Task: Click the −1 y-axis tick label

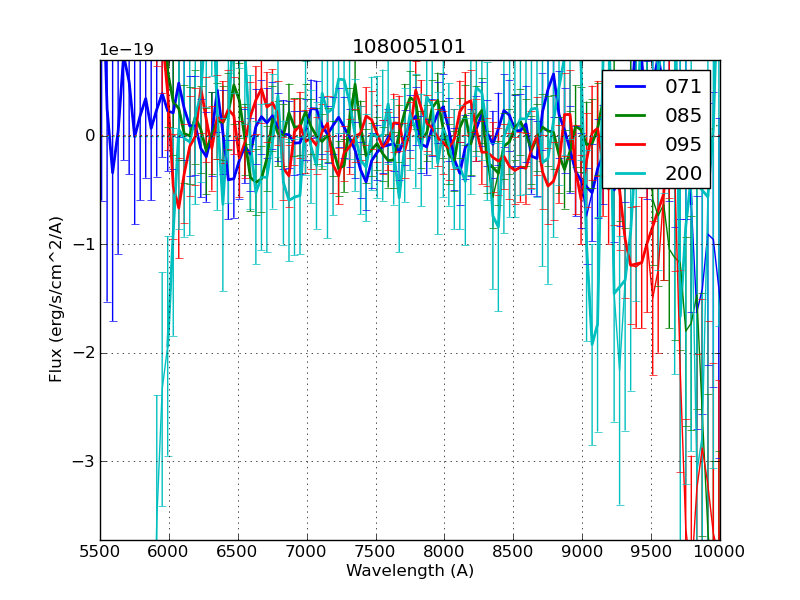Action: coord(84,244)
